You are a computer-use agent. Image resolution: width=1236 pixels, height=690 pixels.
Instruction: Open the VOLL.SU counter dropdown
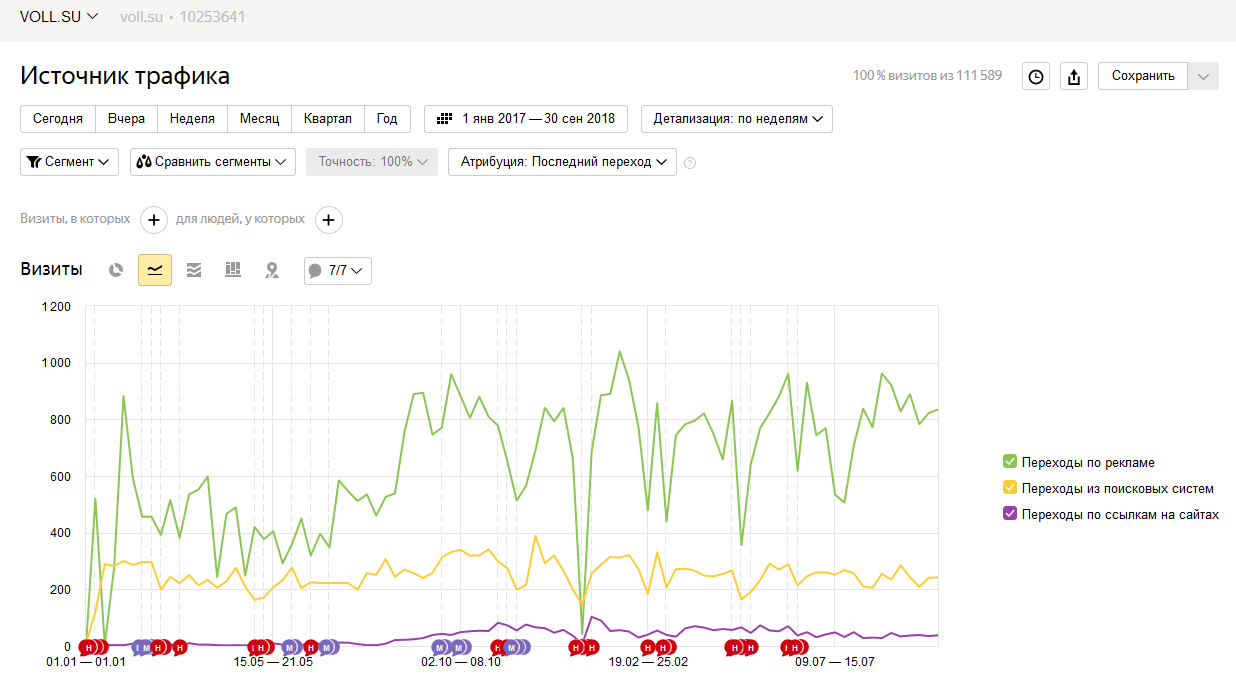[x=59, y=17]
